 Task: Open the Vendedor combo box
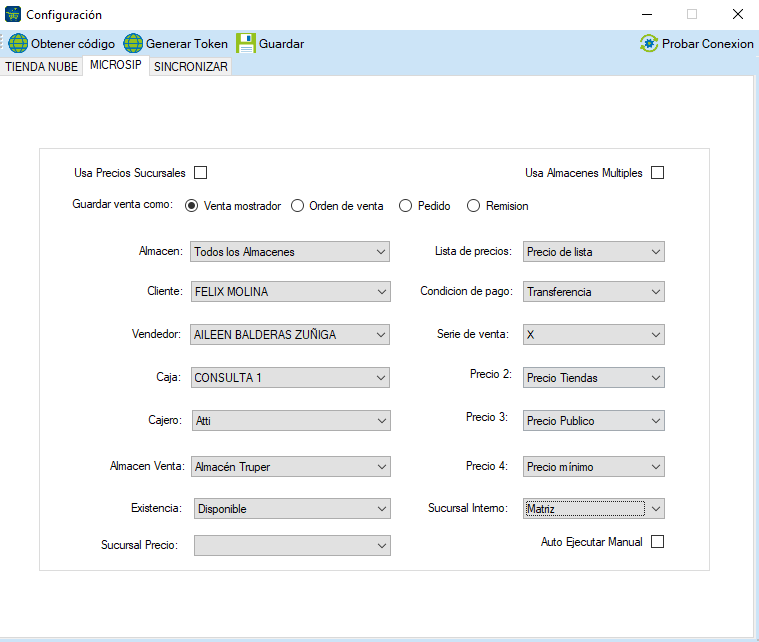pos(290,335)
